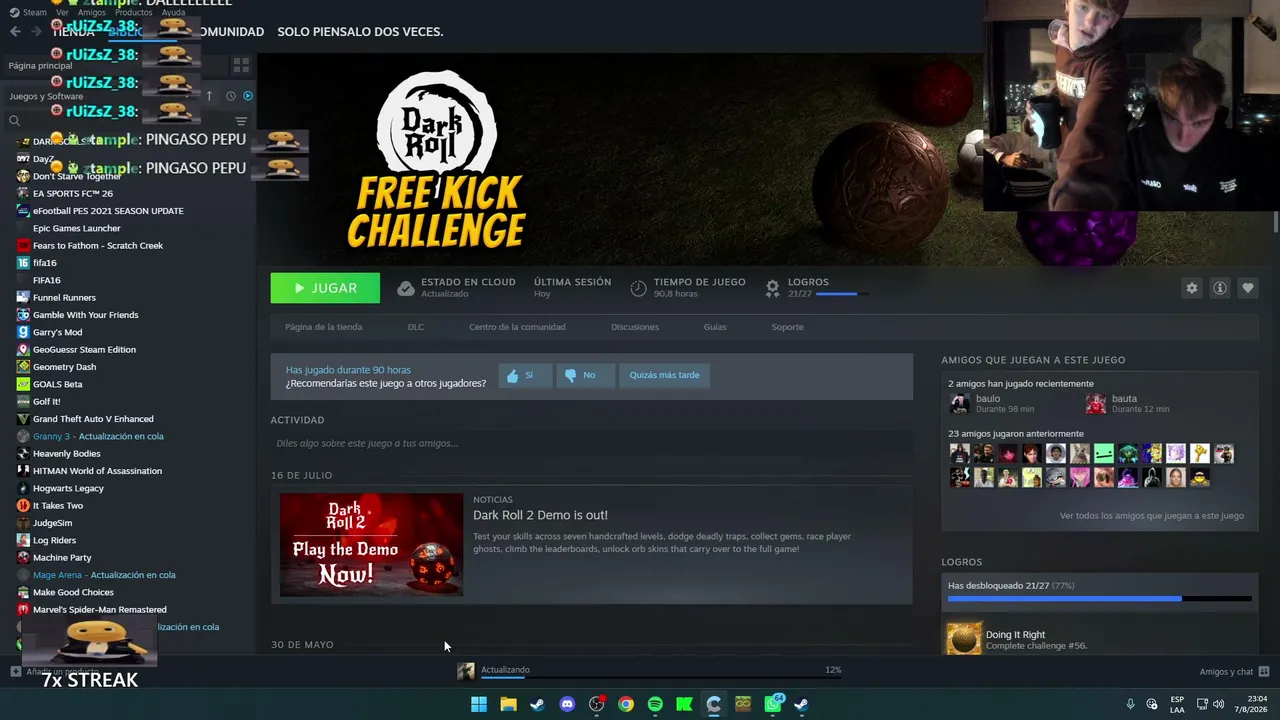Open Google Chrome from taskbar

626,704
